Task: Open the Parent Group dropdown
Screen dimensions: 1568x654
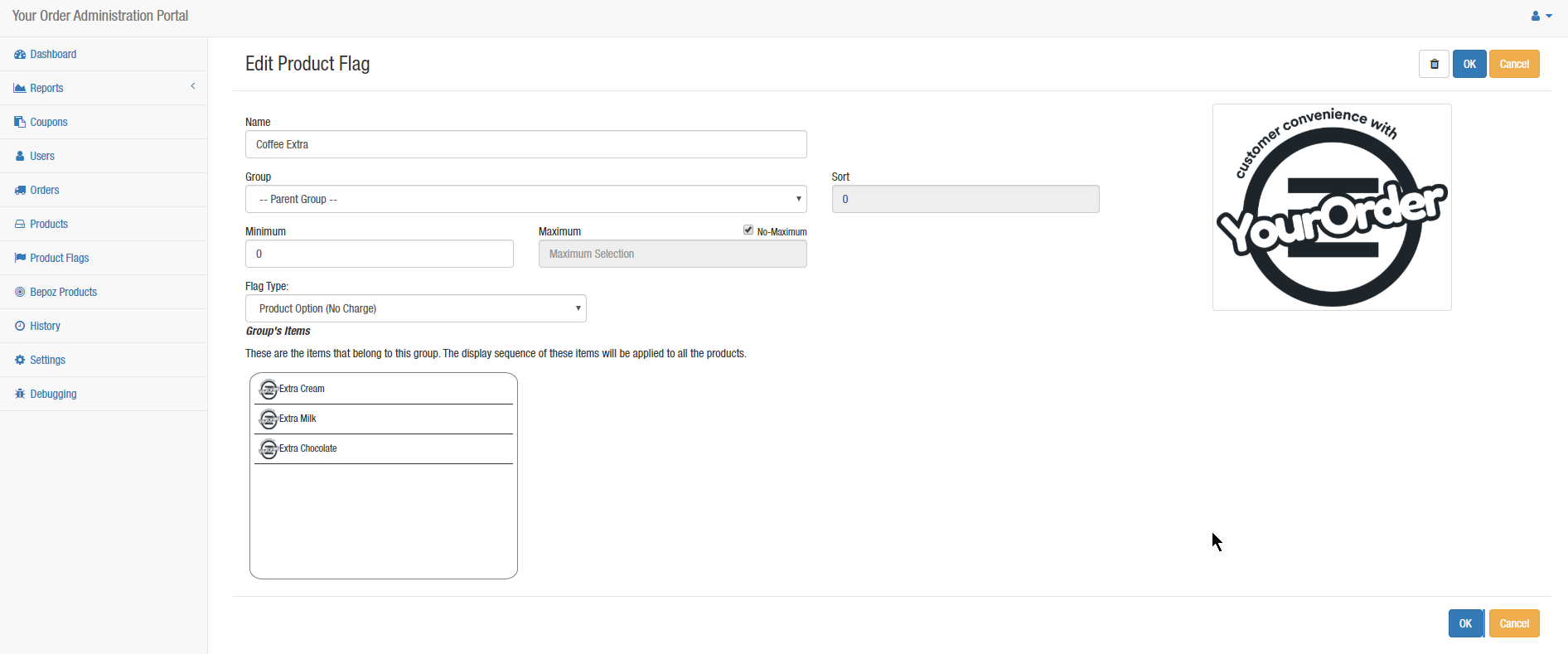Action: [525, 199]
